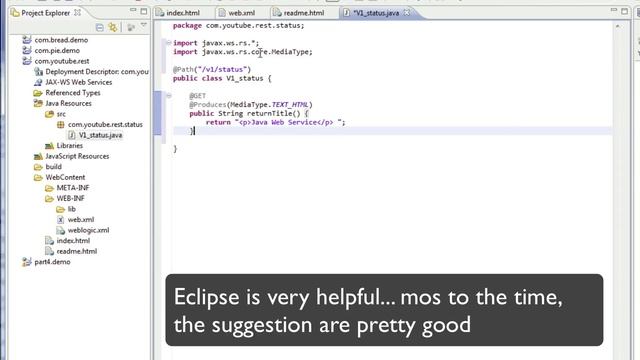The image size is (640, 360).
Task: Select the Java Resources node
Action: coord(68,104)
